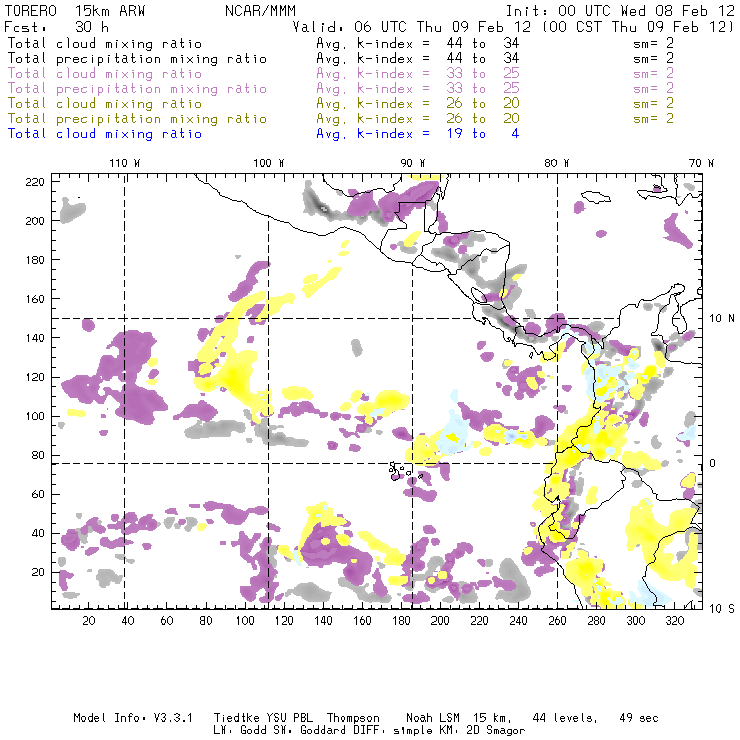Click the "260" tick on the horizontal axis
740x740 pixels.
tap(557, 621)
